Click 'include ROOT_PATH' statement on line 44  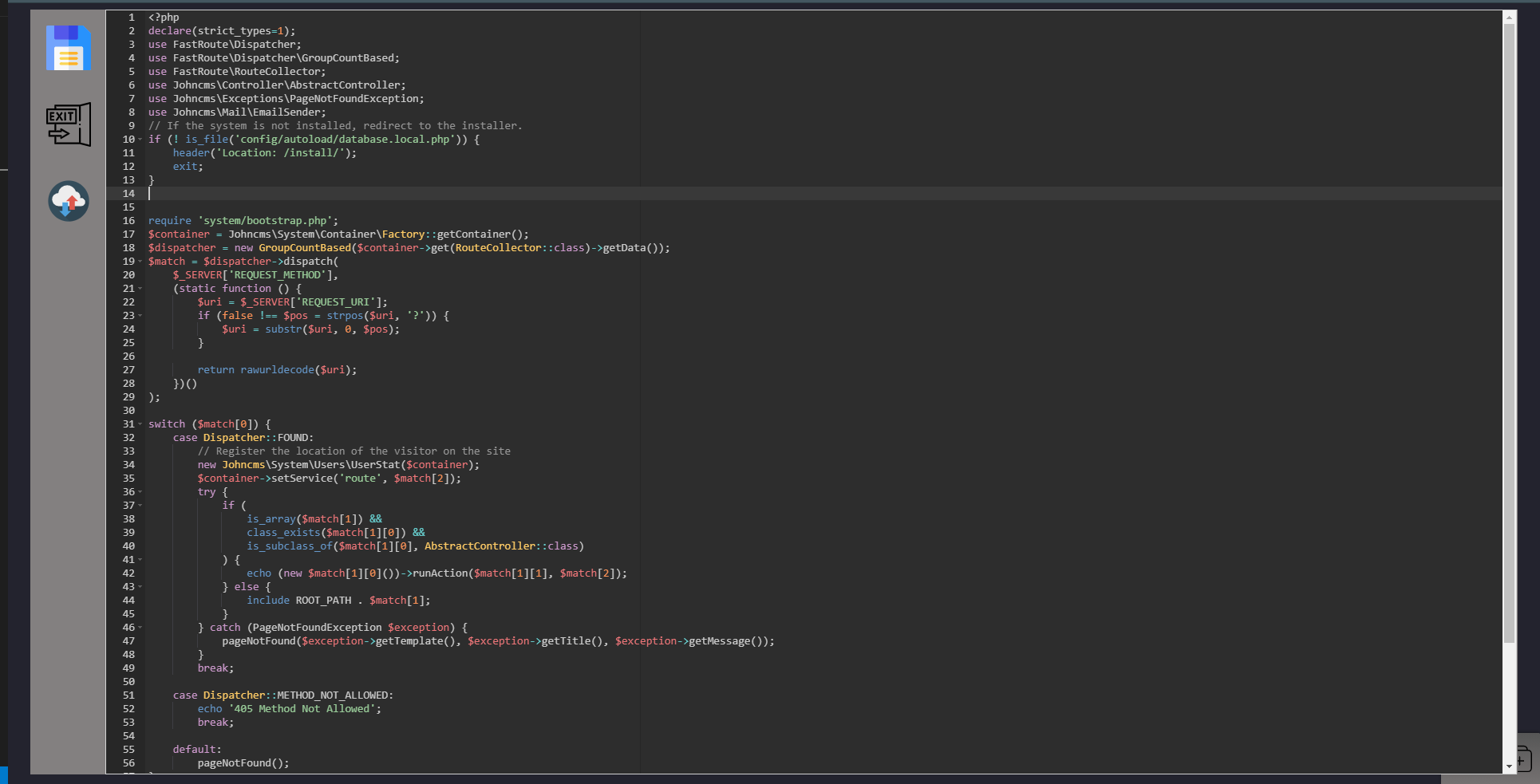click(298, 601)
